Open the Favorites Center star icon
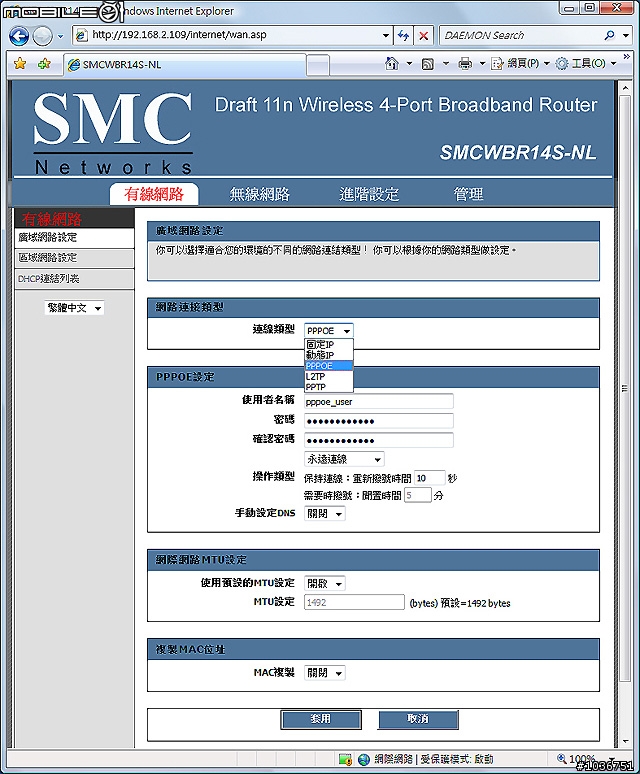This screenshot has width=640, height=774. click(x=20, y=64)
